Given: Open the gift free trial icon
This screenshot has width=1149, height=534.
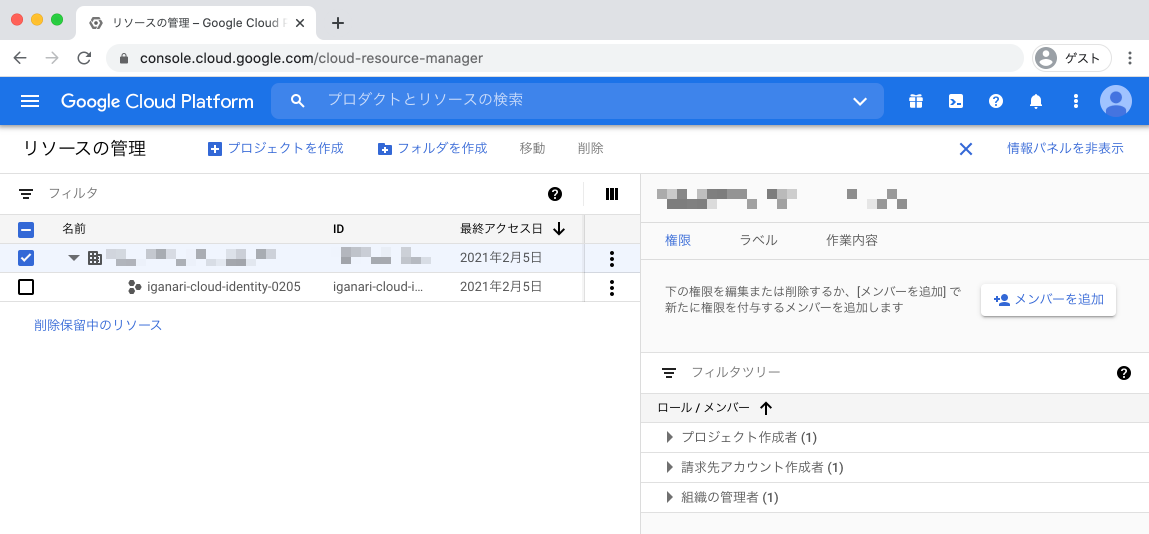Looking at the screenshot, I should (x=916, y=101).
